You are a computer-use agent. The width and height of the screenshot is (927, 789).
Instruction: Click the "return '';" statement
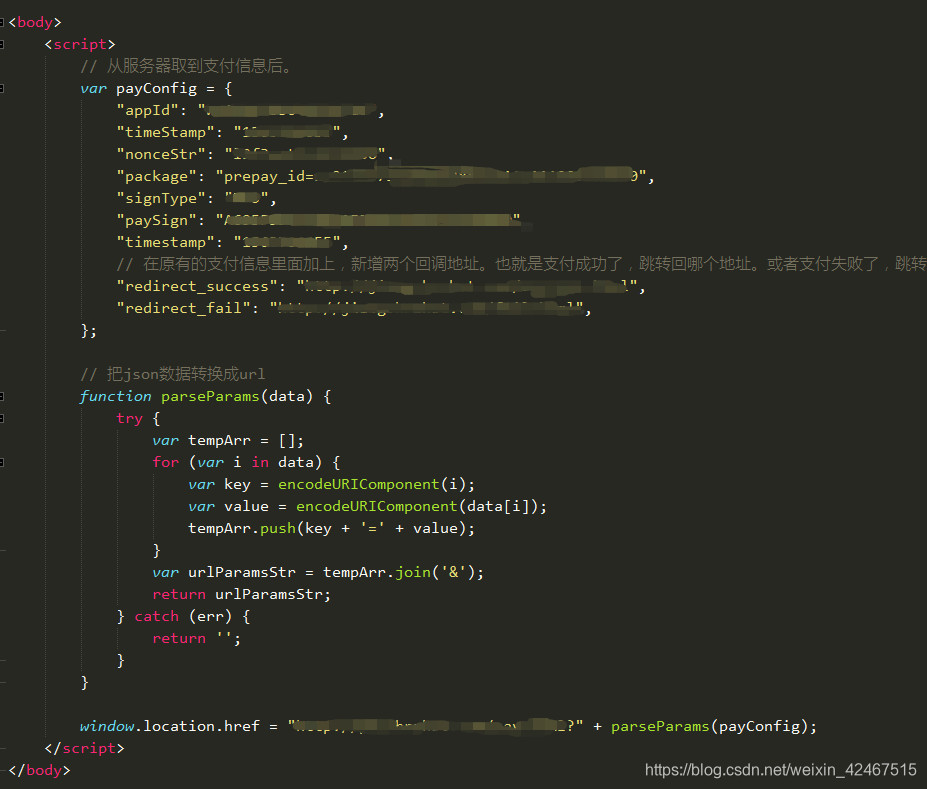click(x=197, y=638)
